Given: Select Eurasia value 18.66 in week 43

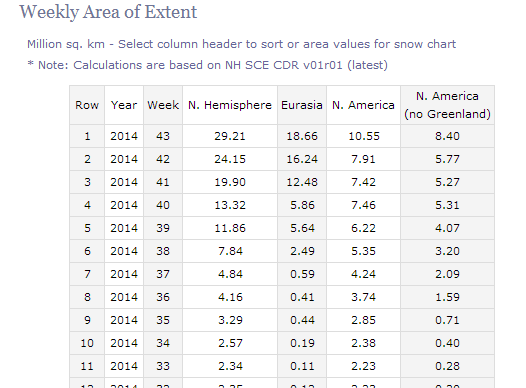Looking at the screenshot, I should [x=302, y=136].
